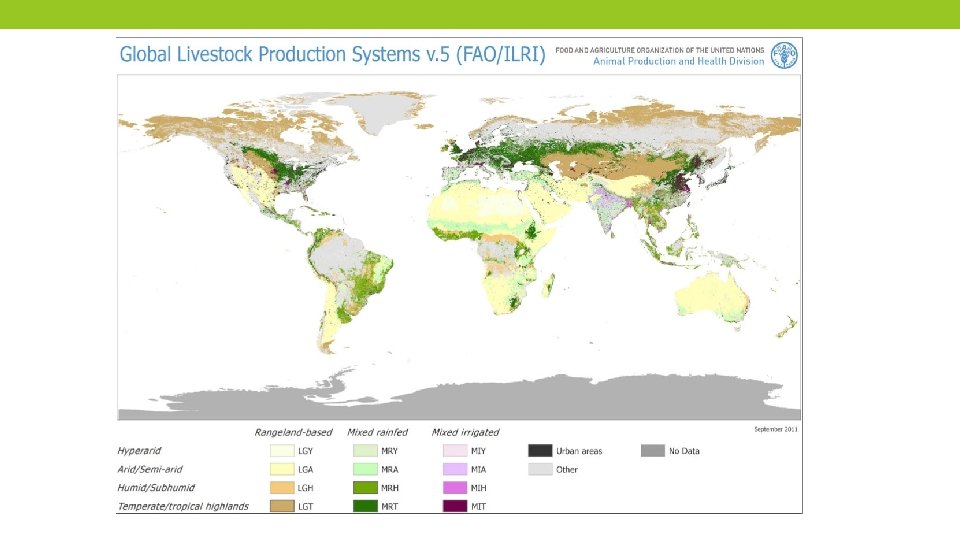Click the 'Rangeland-based' column heading
This screenshot has height=540, width=960.
click(x=293, y=432)
